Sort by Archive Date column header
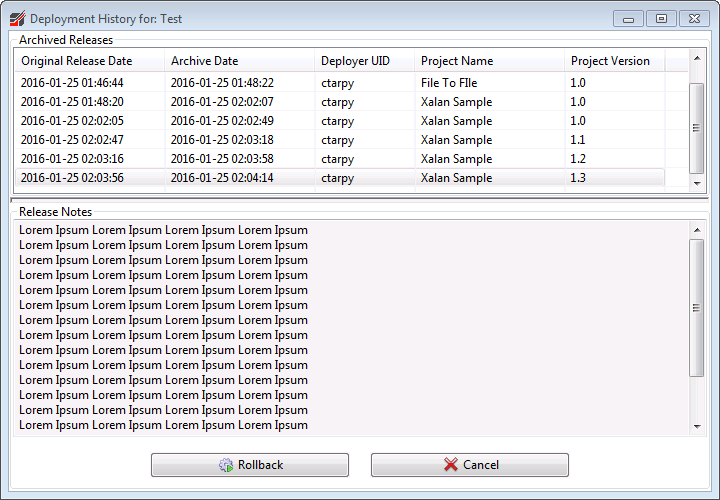Image resolution: width=720 pixels, height=500 pixels. (238, 61)
